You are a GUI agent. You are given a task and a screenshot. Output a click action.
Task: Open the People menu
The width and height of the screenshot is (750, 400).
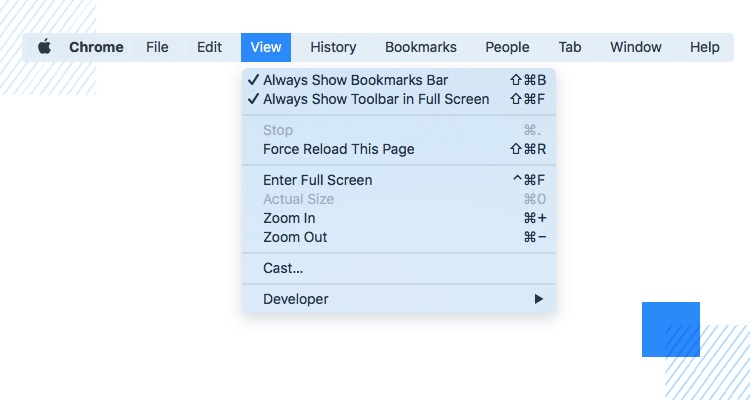pyautogui.click(x=507, y=47)
